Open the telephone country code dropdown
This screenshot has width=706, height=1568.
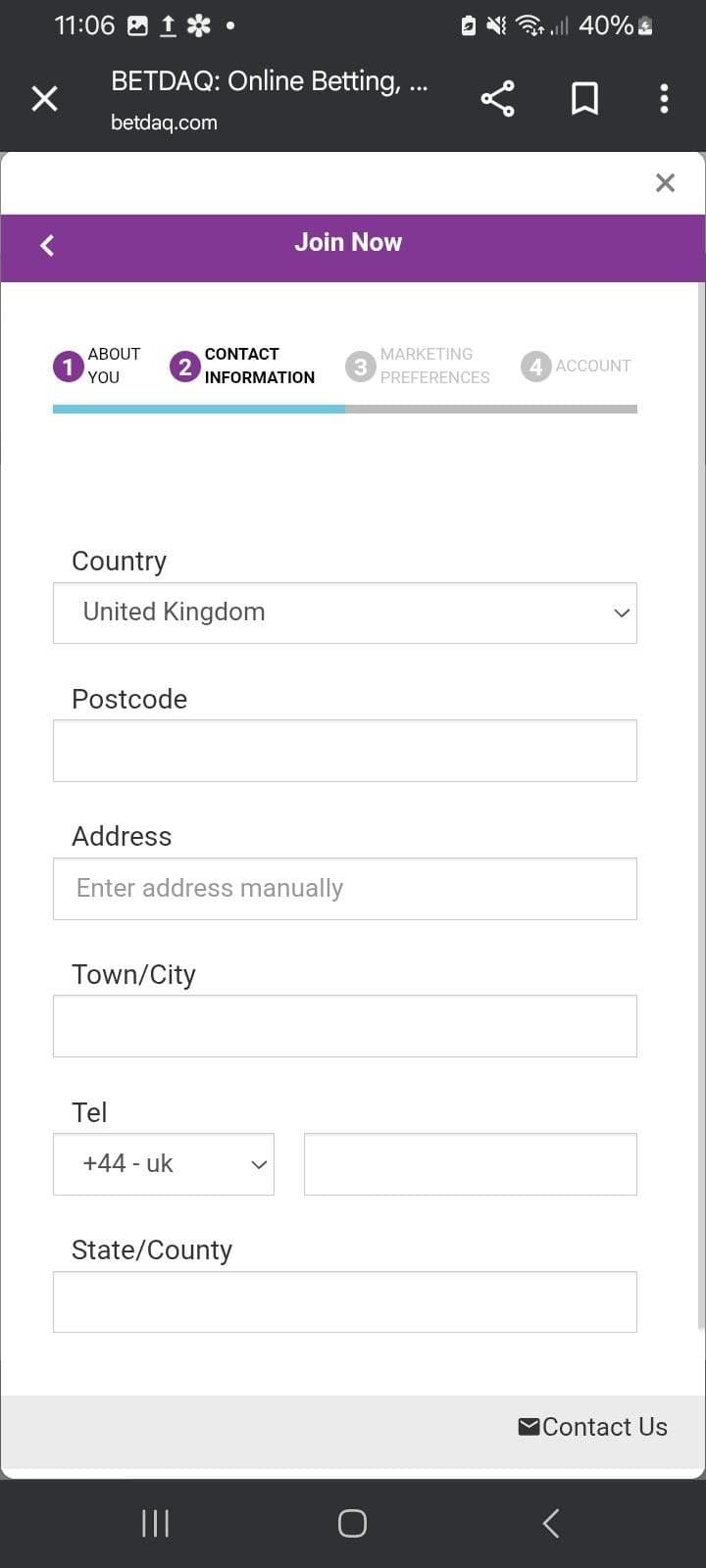(x=163, y=1164)
